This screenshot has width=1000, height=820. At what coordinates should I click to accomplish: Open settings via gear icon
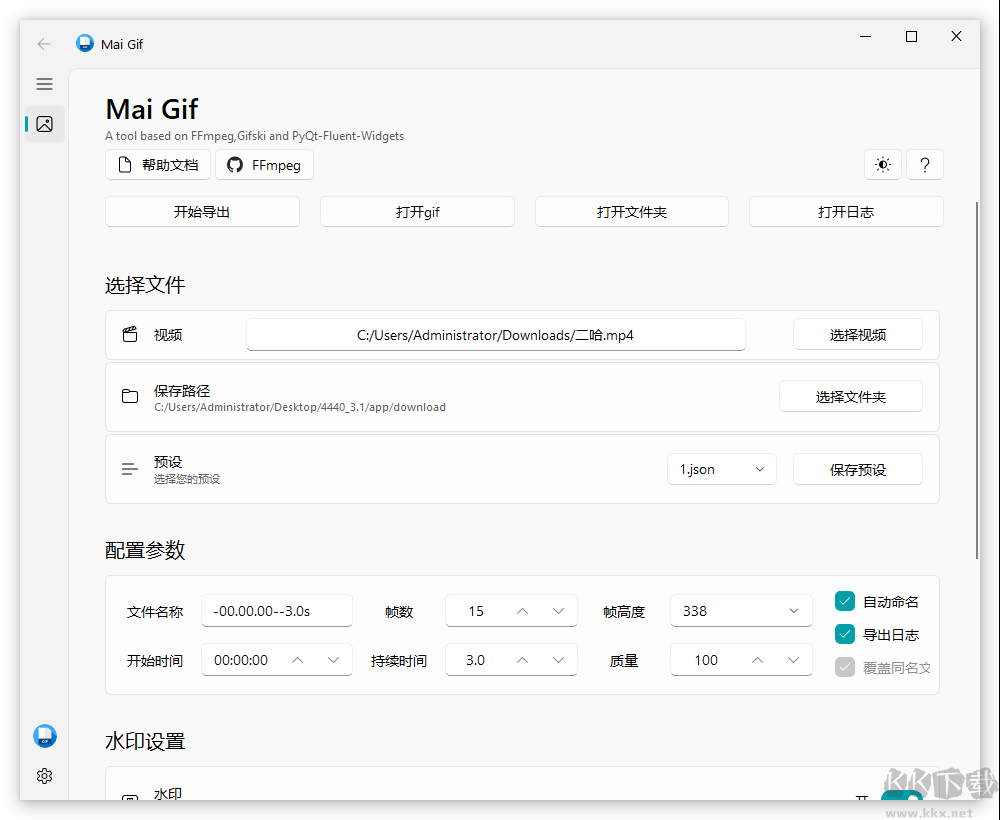44,776
